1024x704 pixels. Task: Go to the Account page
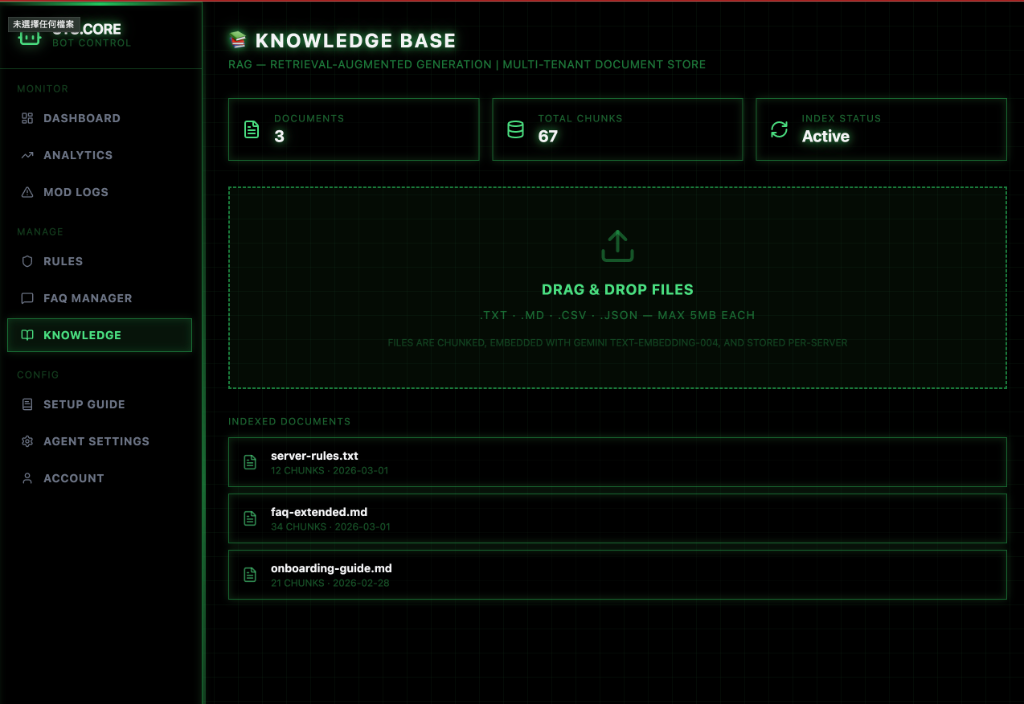tap(73, 478)
